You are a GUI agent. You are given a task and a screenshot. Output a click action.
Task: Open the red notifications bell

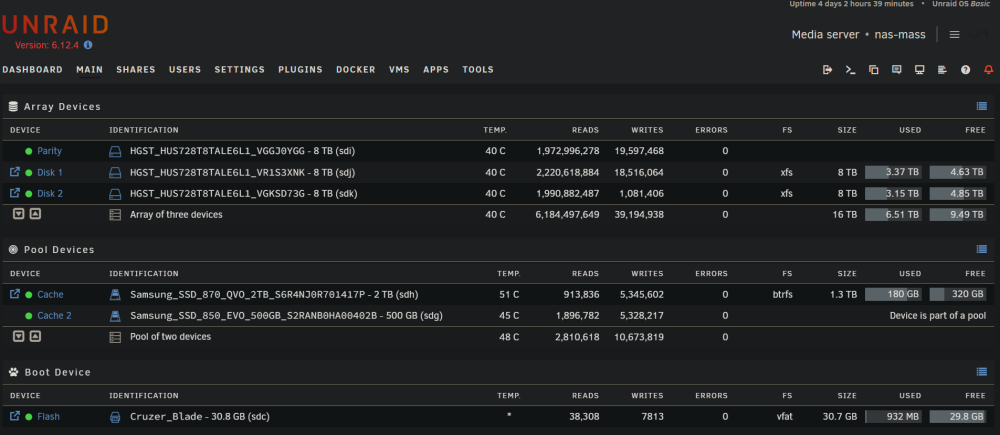click(989, 70)
